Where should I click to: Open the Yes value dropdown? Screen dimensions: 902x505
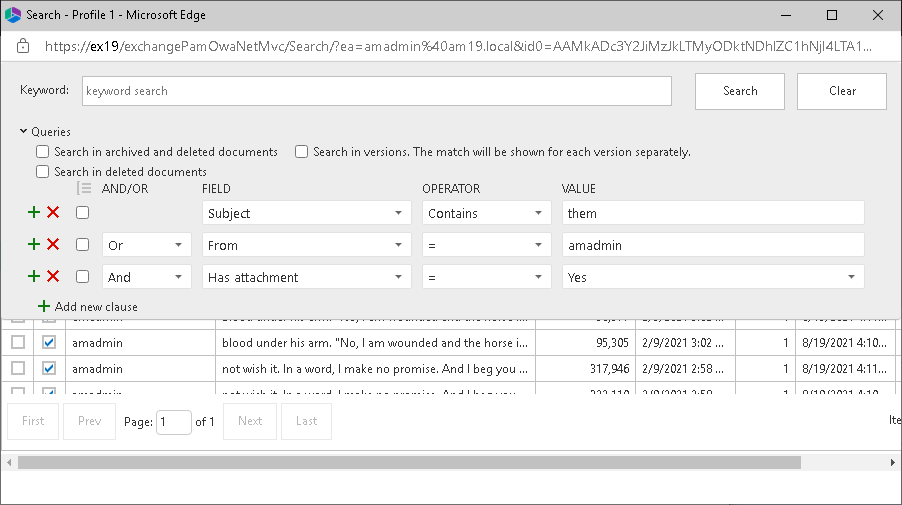[713, 277]
